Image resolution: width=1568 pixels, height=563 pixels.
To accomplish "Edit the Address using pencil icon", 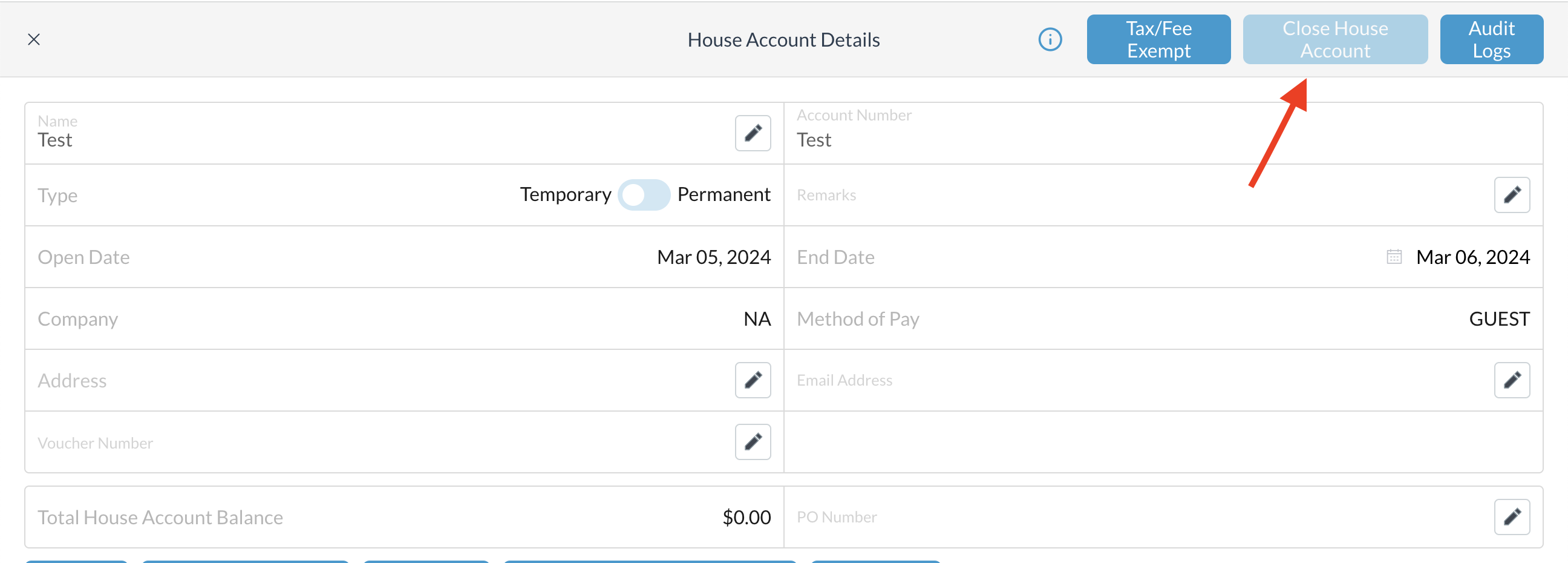I will click(x=753, y=380).
